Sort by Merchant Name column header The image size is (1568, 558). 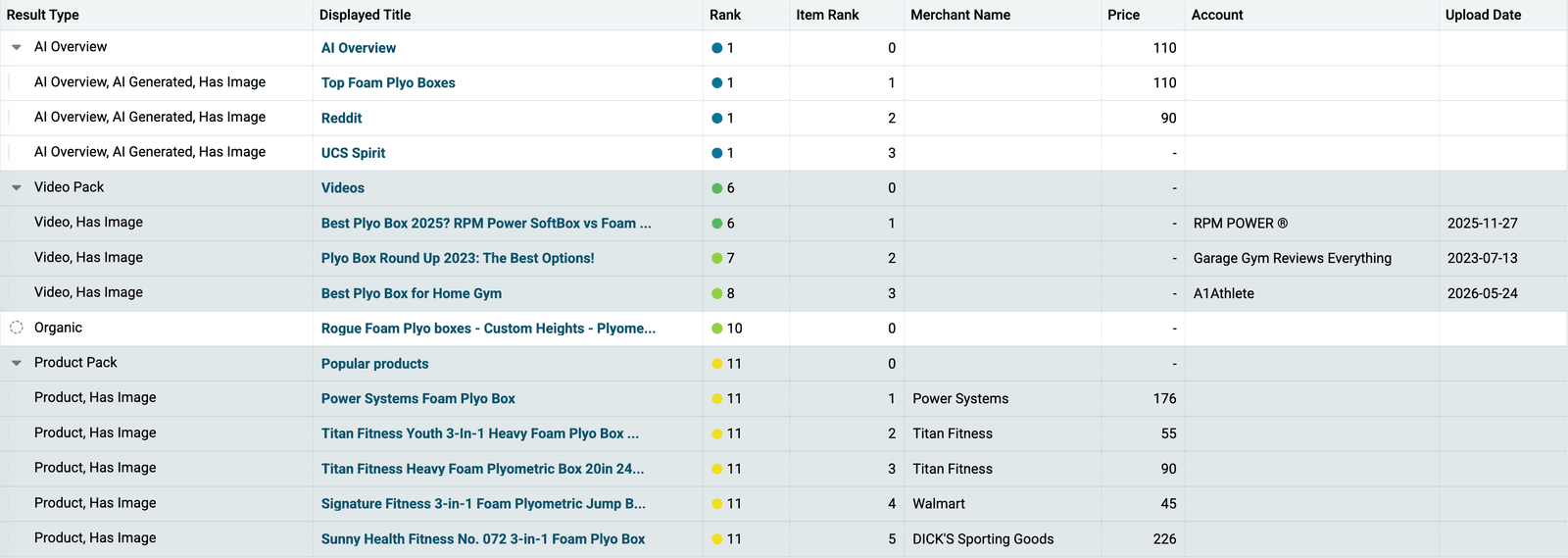pos(960,15)
